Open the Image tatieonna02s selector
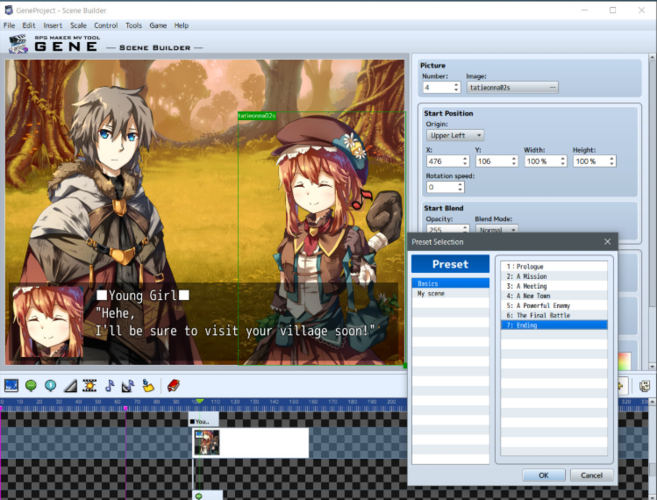This screenshot has width=657, height=500. pyautogui.click(x=512, y=88)
